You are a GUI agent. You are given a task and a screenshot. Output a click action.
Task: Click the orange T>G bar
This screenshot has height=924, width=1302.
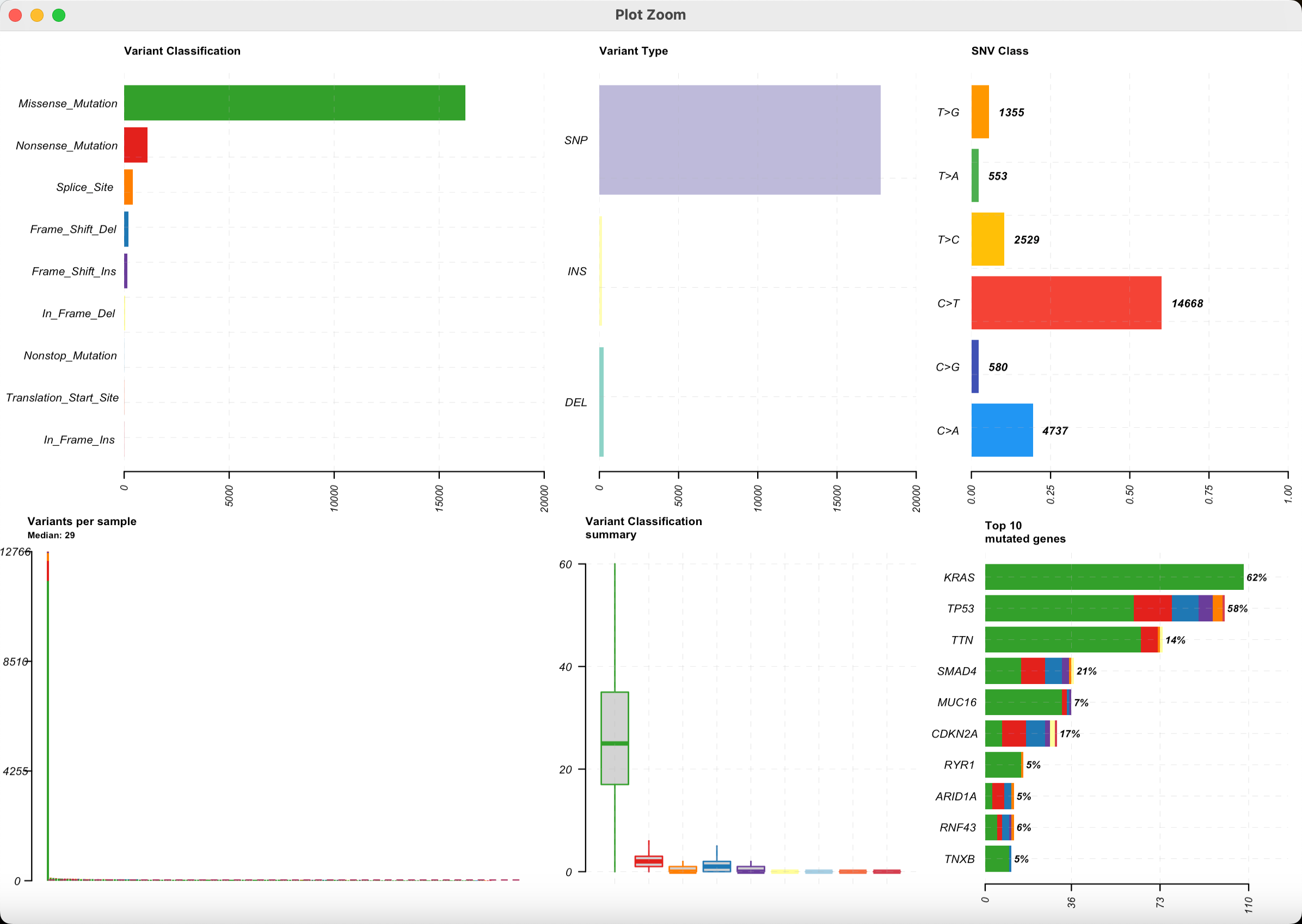click(980, 112)
